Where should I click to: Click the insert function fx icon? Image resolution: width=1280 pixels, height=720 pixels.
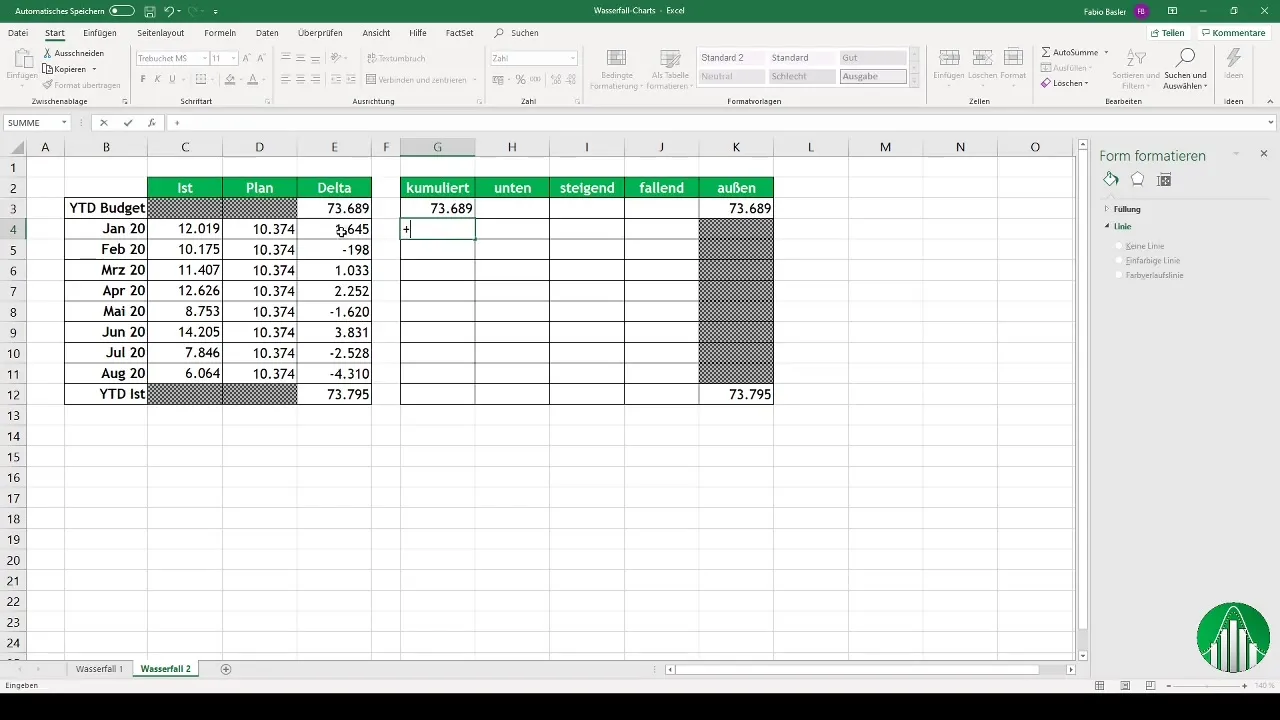151,123
